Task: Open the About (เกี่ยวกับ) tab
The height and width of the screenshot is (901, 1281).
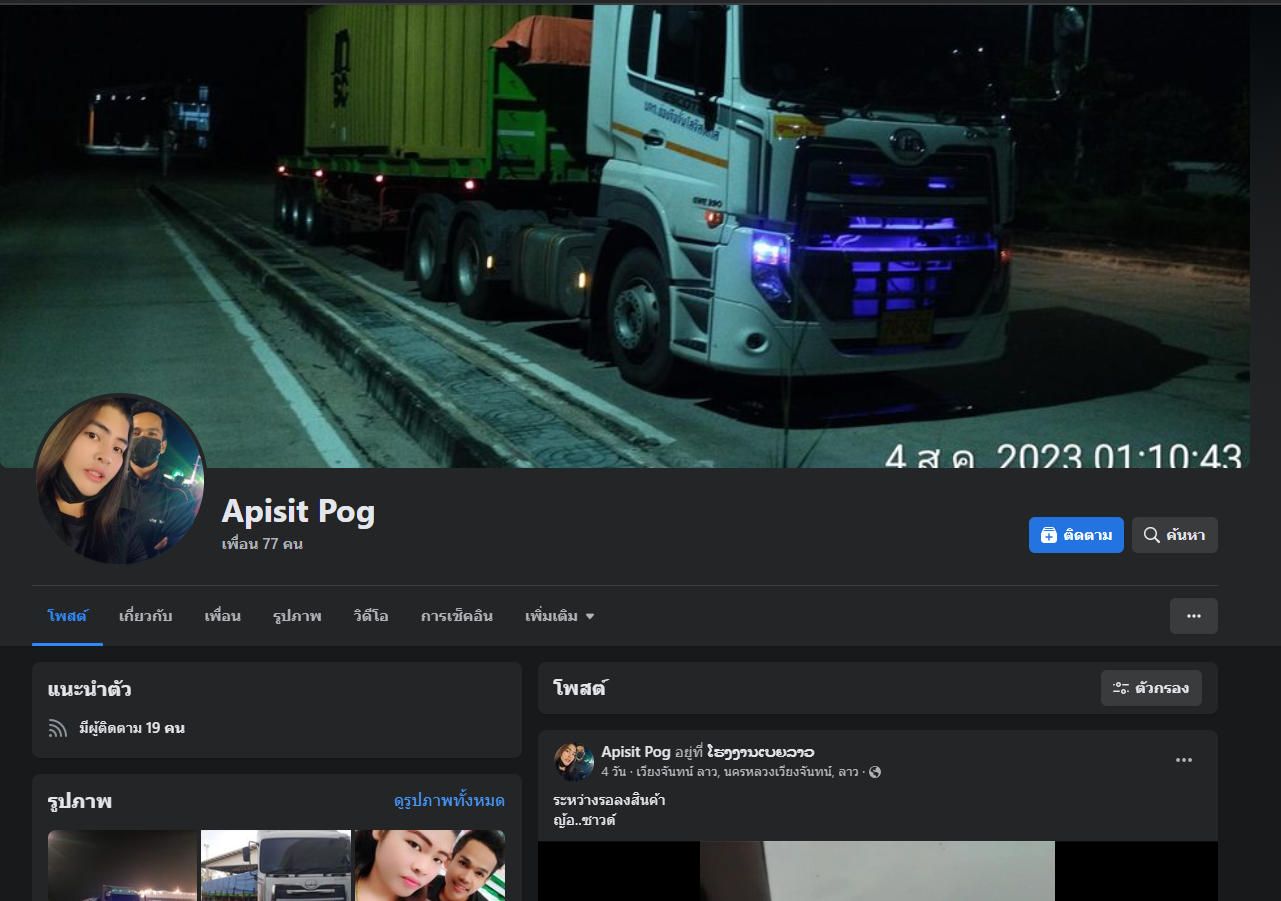Action: (x=145, y=616)
